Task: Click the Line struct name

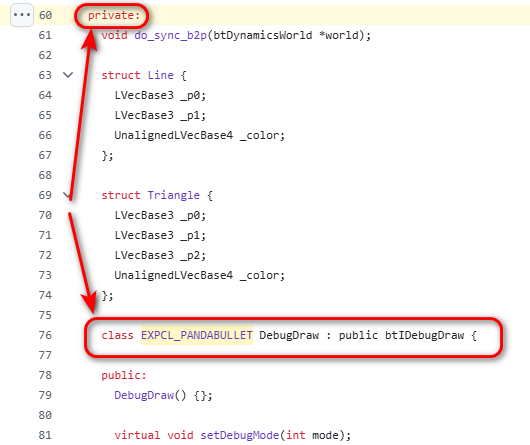Action: (161, 75)
